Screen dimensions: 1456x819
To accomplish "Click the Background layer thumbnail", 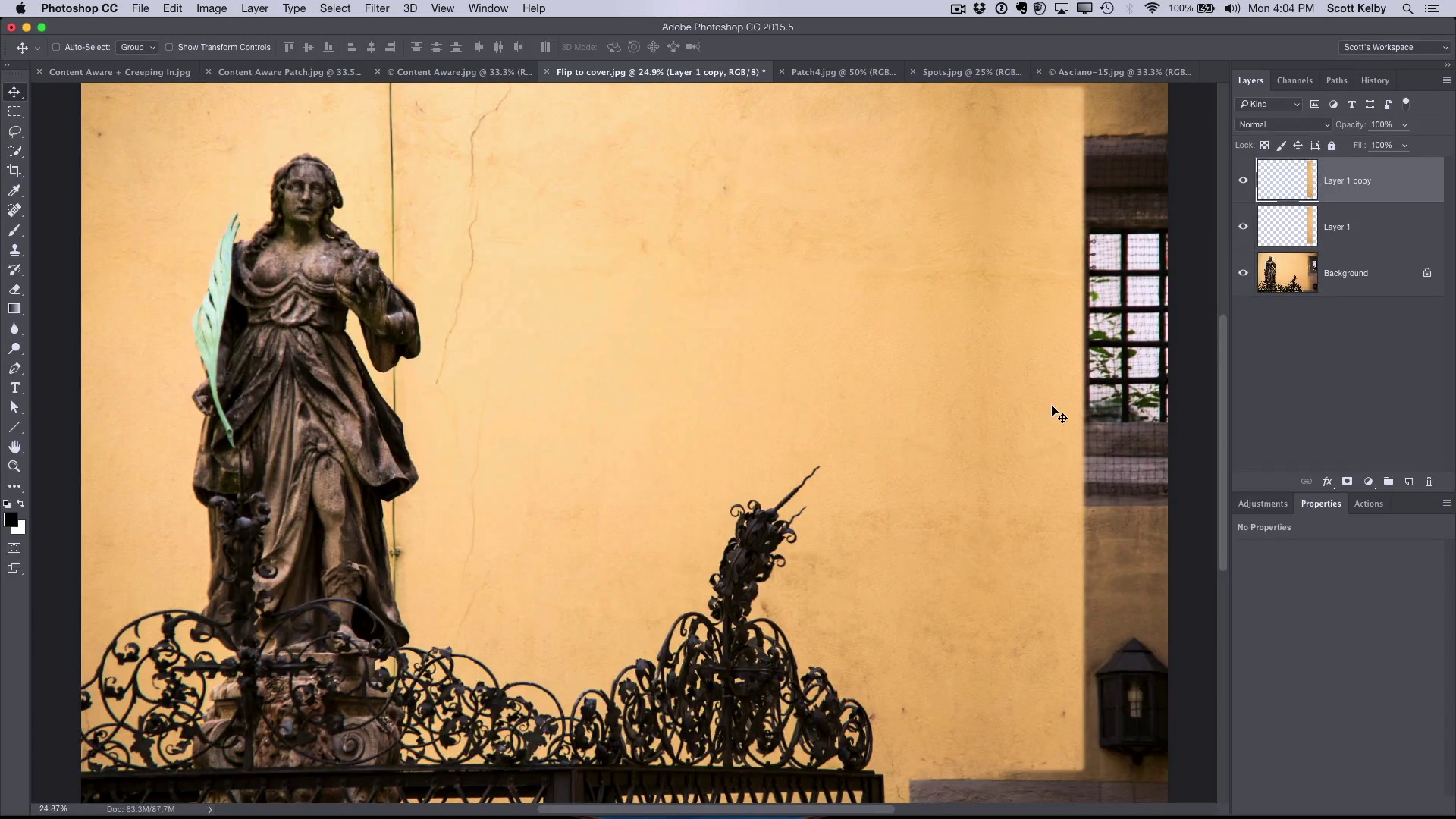I will 1287,273.
